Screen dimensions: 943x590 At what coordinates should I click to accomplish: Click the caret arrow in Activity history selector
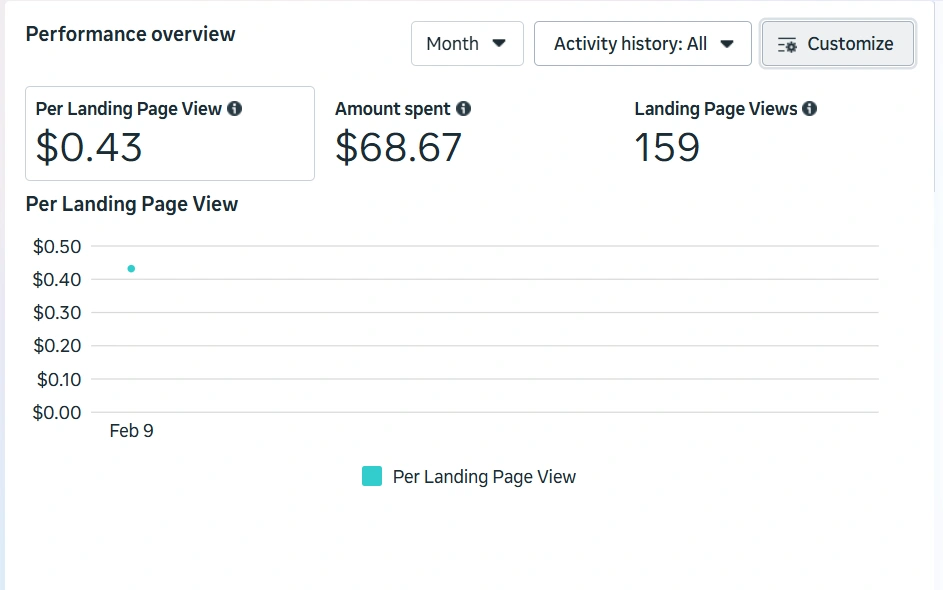click(x=727, y=44)
